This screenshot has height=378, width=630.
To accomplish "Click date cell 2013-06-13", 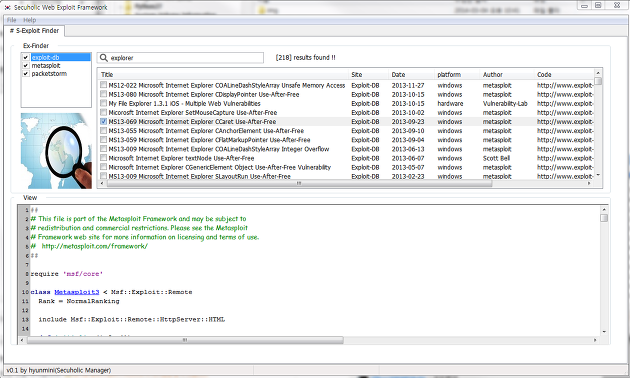I will 408,149.
